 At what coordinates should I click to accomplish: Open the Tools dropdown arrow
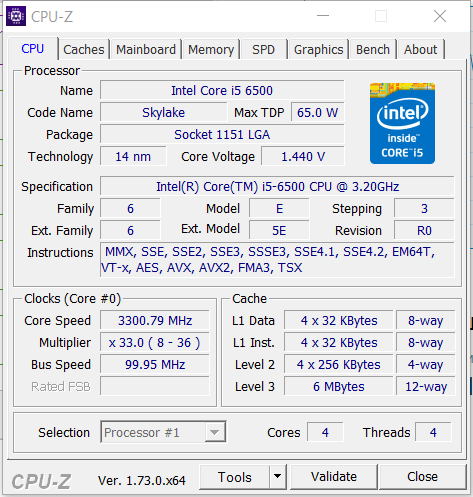pyautogui.click(x=277, y=476)
